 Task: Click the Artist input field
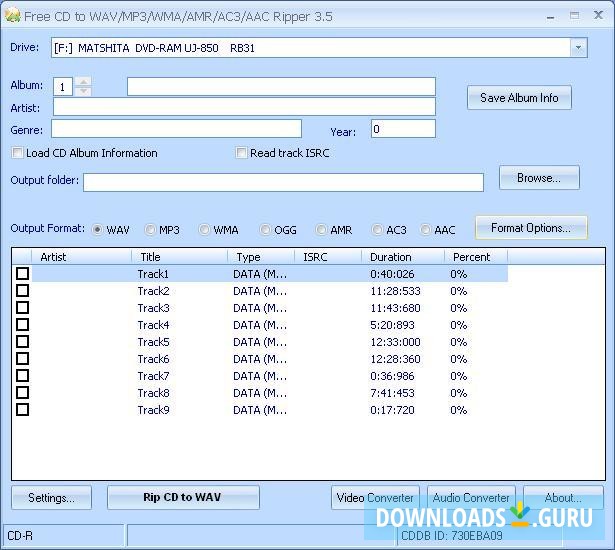pyautogui.click(x=244, y=107)
